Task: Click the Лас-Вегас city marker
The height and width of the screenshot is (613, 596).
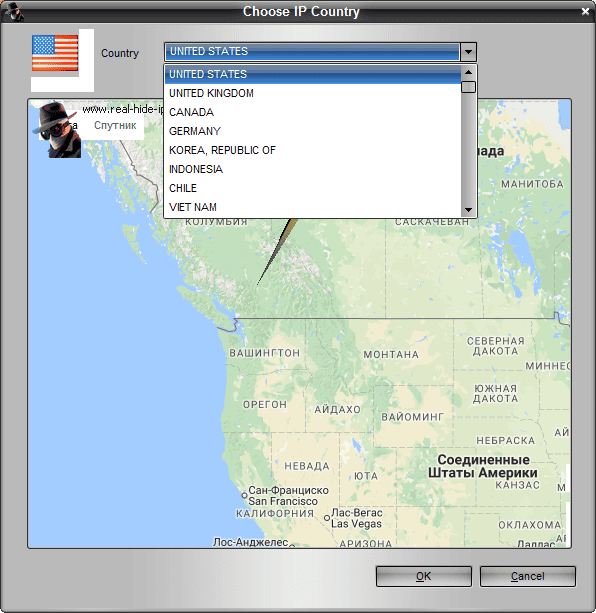Action: click(x=327, y=518)
